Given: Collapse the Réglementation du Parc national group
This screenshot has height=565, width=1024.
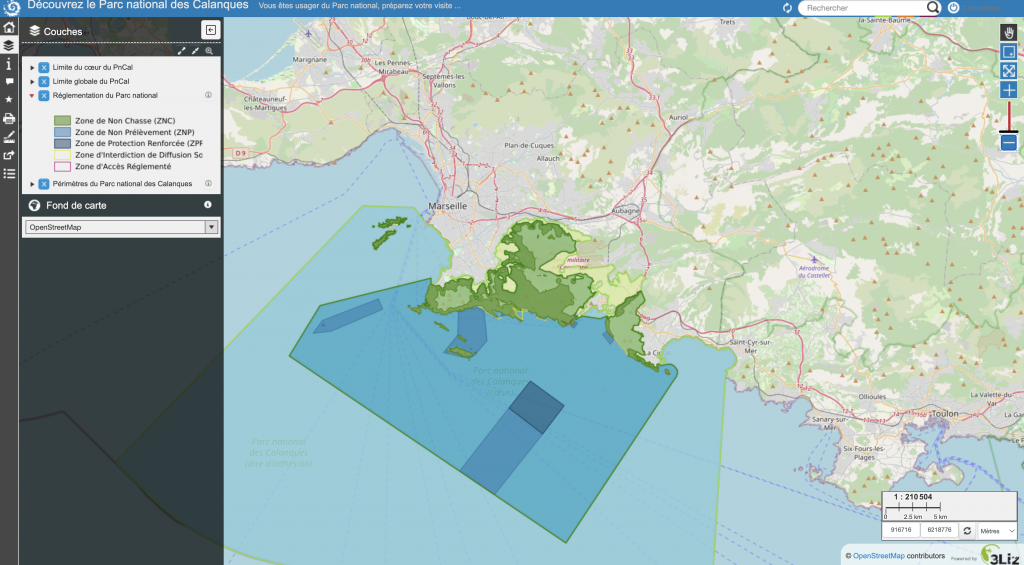Looking at the screenshot, I should (x=32, y=96).
